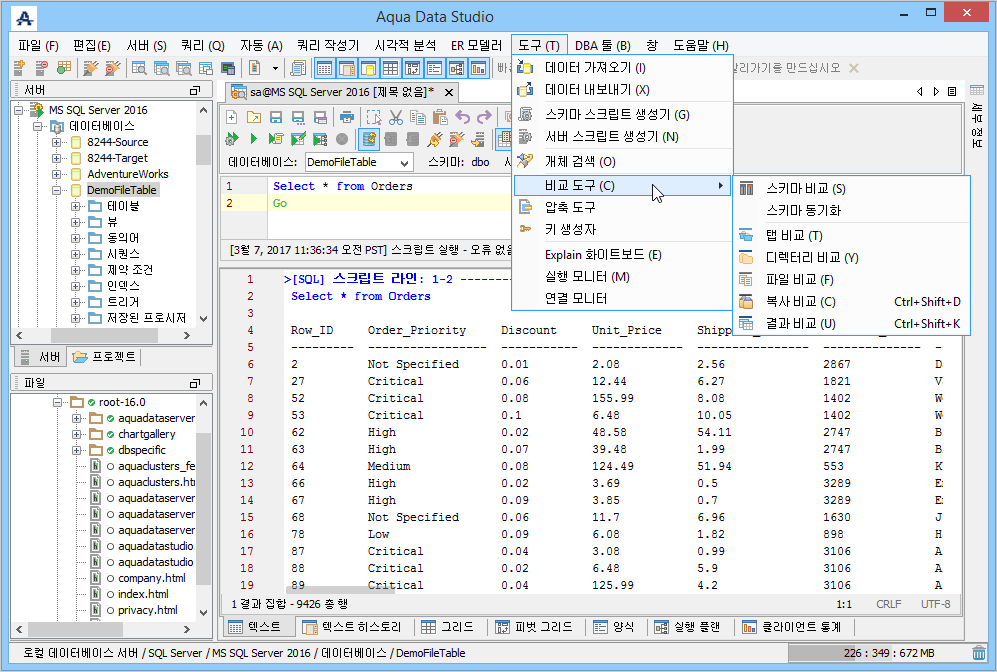The width and height of the screenshot is (997, 672).
Task: Click the scissors Cut icon in editor toolbar
Action: [x=396, y=117]
